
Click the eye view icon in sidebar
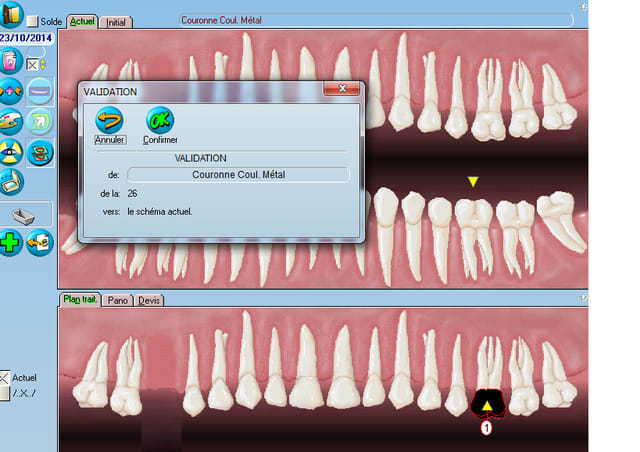tap(12, 152)
